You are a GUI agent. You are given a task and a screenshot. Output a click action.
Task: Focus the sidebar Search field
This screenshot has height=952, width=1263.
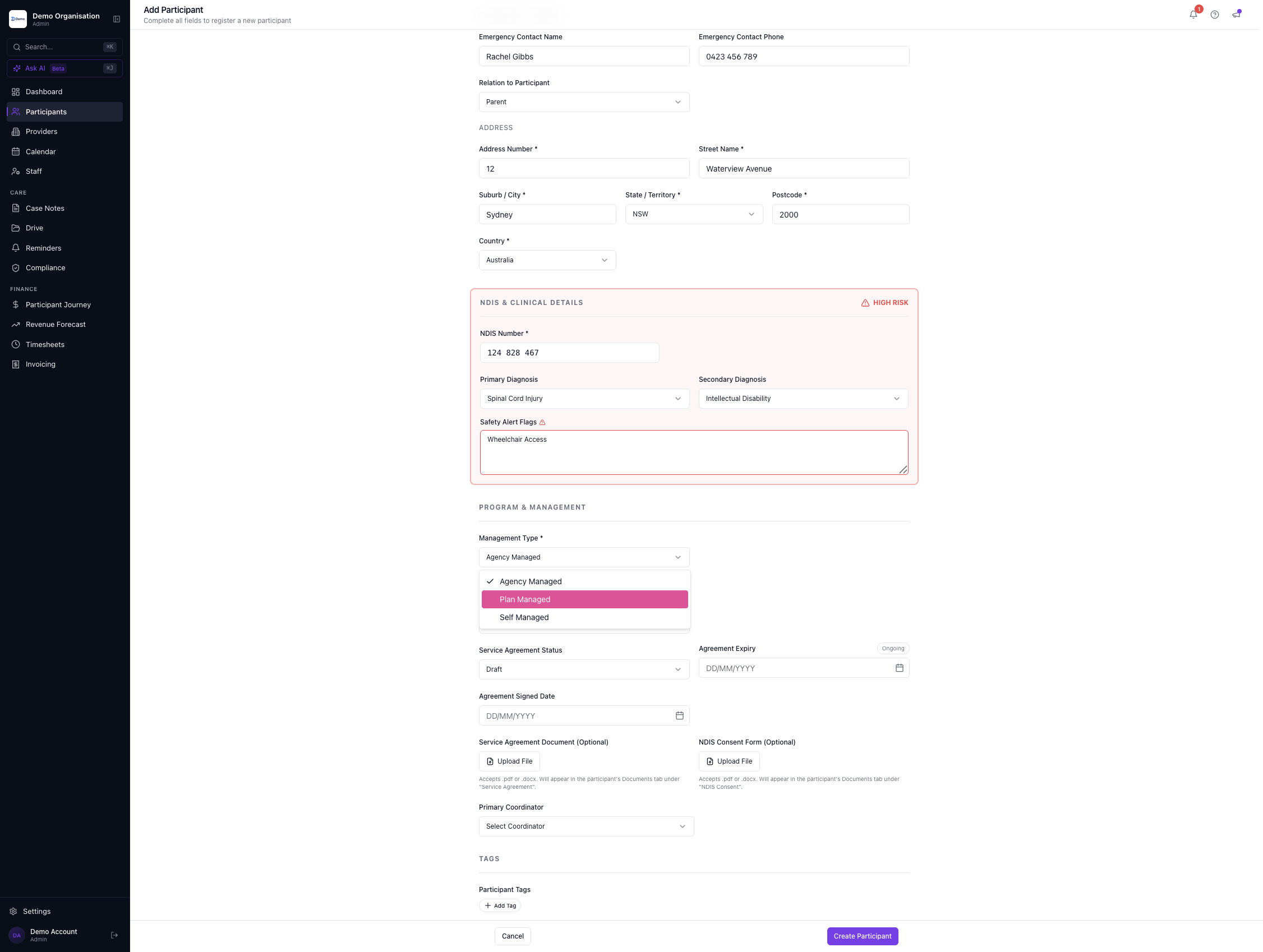[x=64, y=47]
